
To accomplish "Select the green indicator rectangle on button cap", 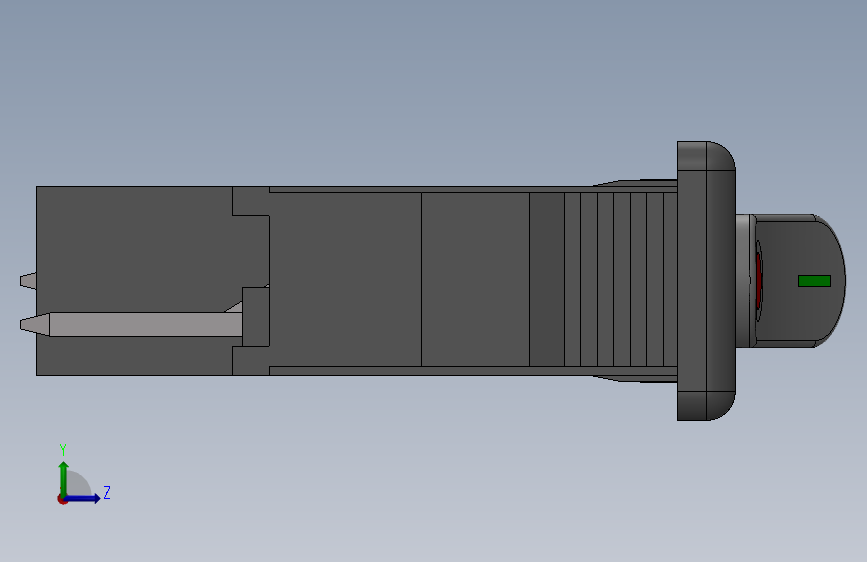I will point(814,281).
